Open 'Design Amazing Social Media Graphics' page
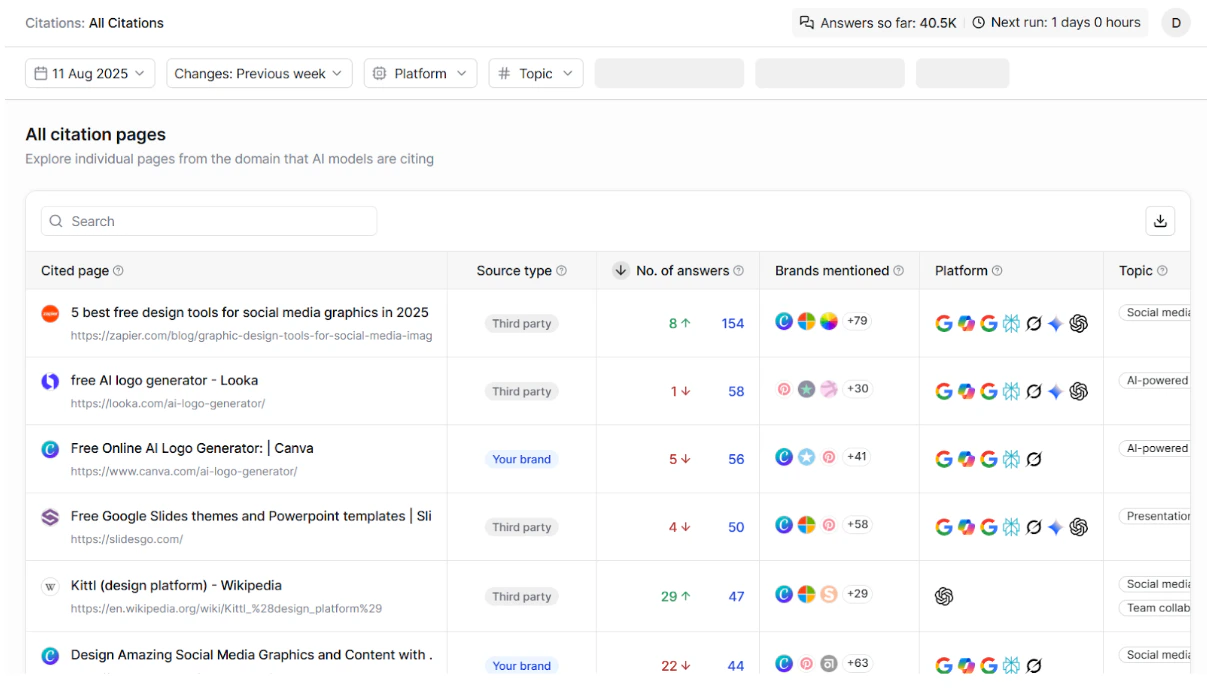Screen dimensions: 1207x688 click(x=251, y=655)
